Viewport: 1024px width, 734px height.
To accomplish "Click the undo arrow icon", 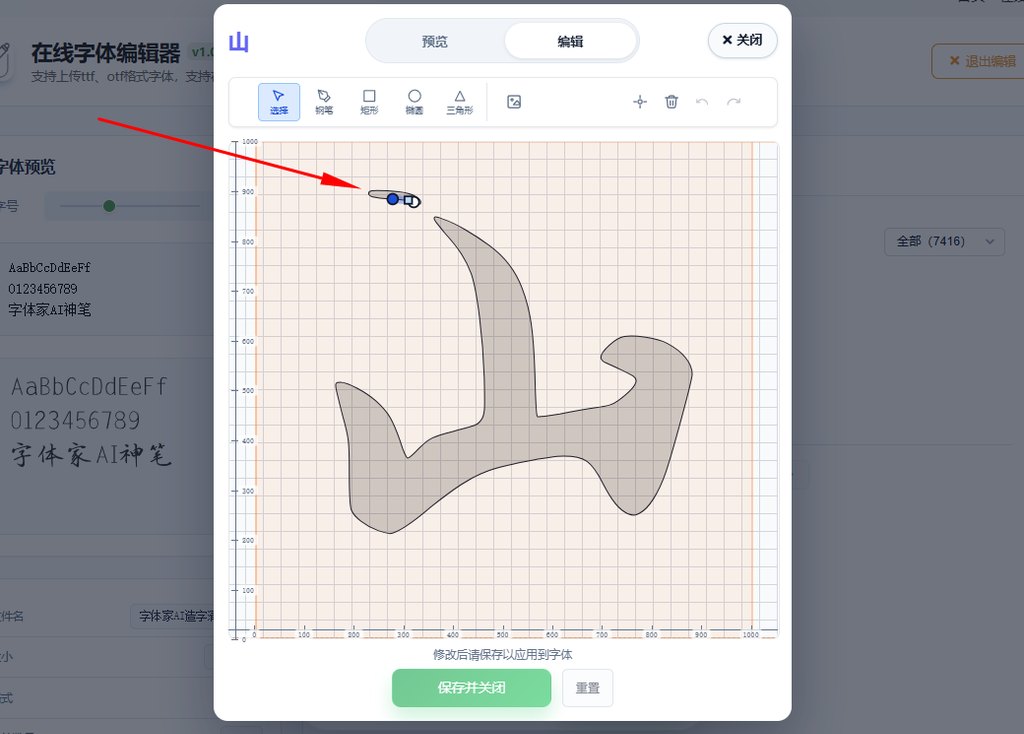I will click(x=702, y=101).
